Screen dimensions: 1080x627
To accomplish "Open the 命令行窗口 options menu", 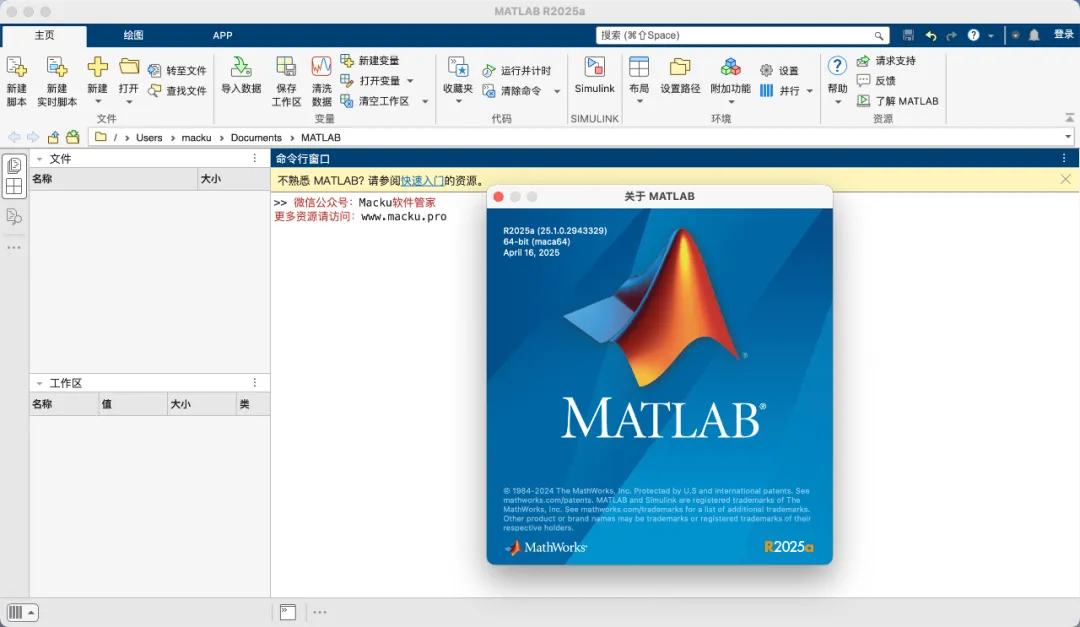I will click(x=1064, y=158).
